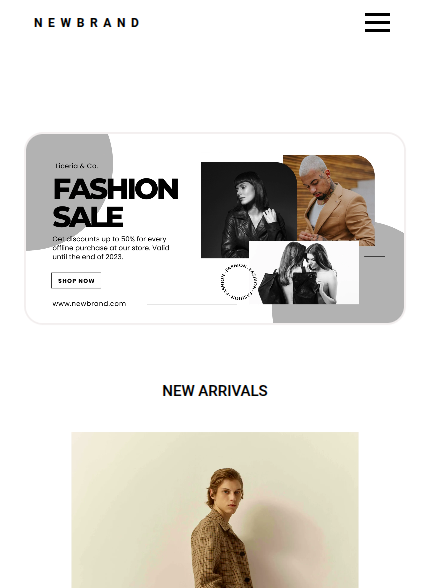Open the hamburger menu

click(377, 22)
